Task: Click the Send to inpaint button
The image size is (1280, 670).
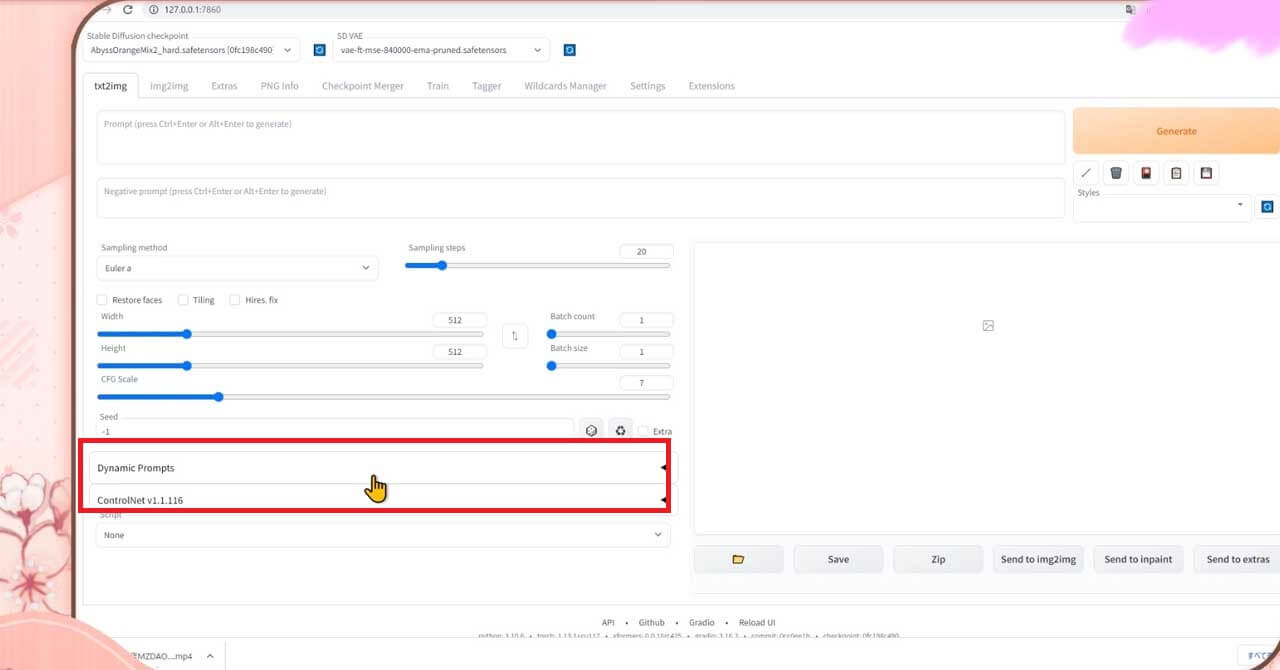Action: point(1138,559)
